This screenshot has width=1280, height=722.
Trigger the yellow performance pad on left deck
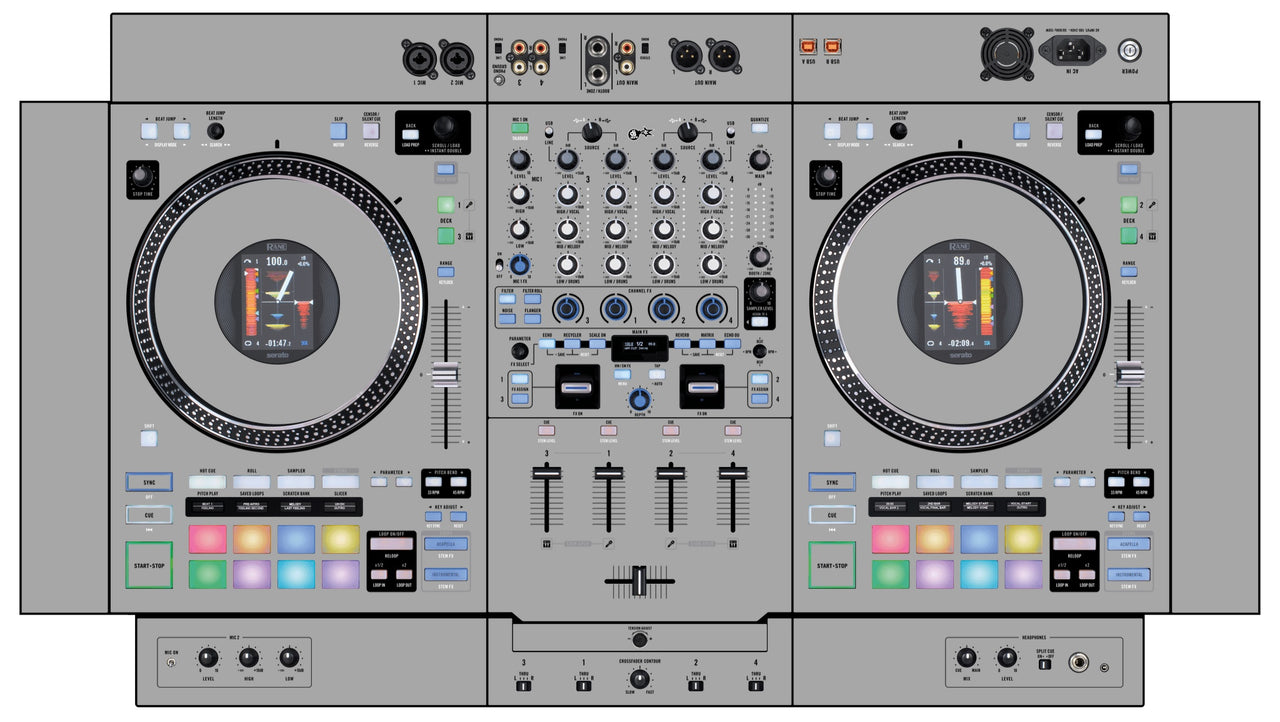(340, 539)
